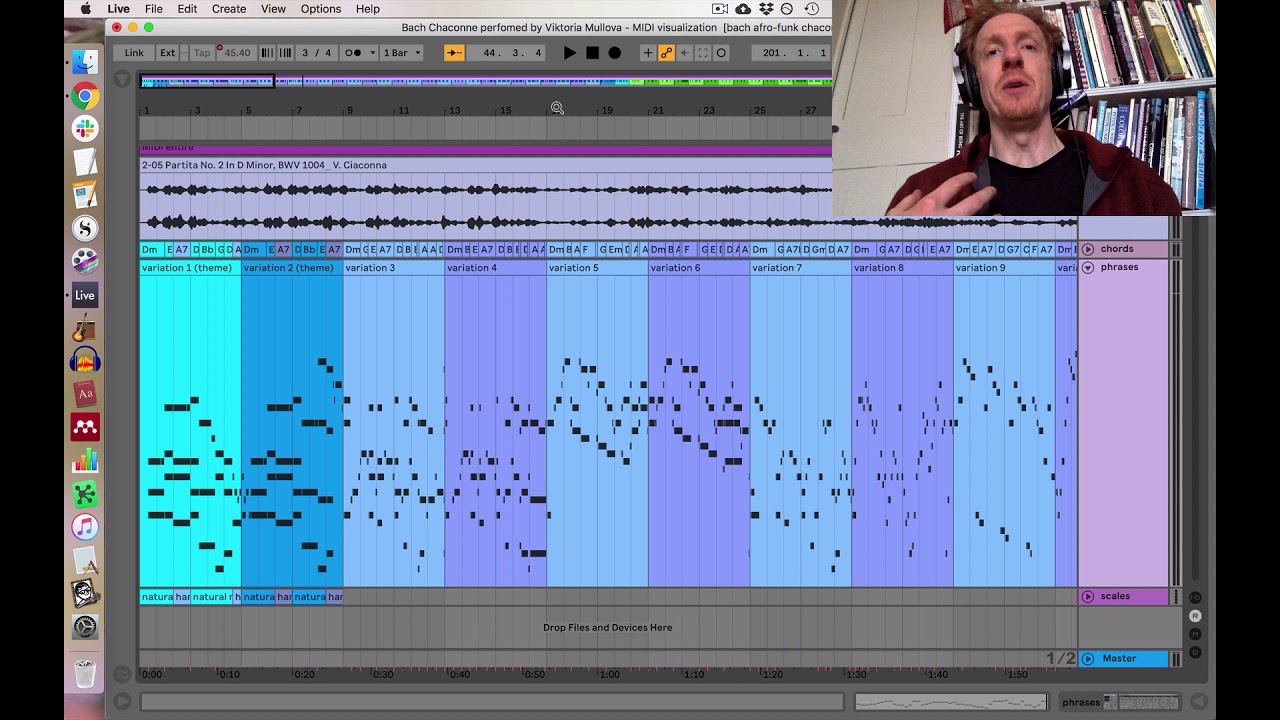The image size is (1280, 720).
Task: Click the 2-05 Partita No. 2 audio clip title
Action: click(x=264, y=165)
